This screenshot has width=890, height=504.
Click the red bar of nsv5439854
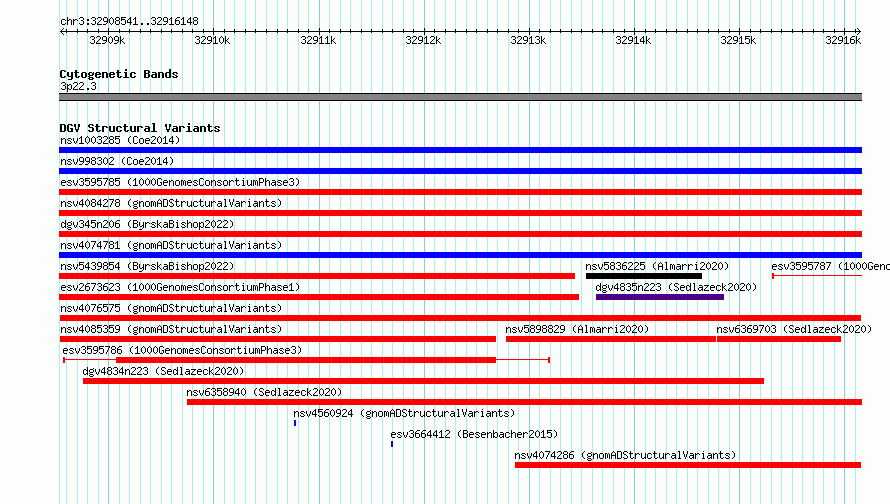[x=317, y=276]
